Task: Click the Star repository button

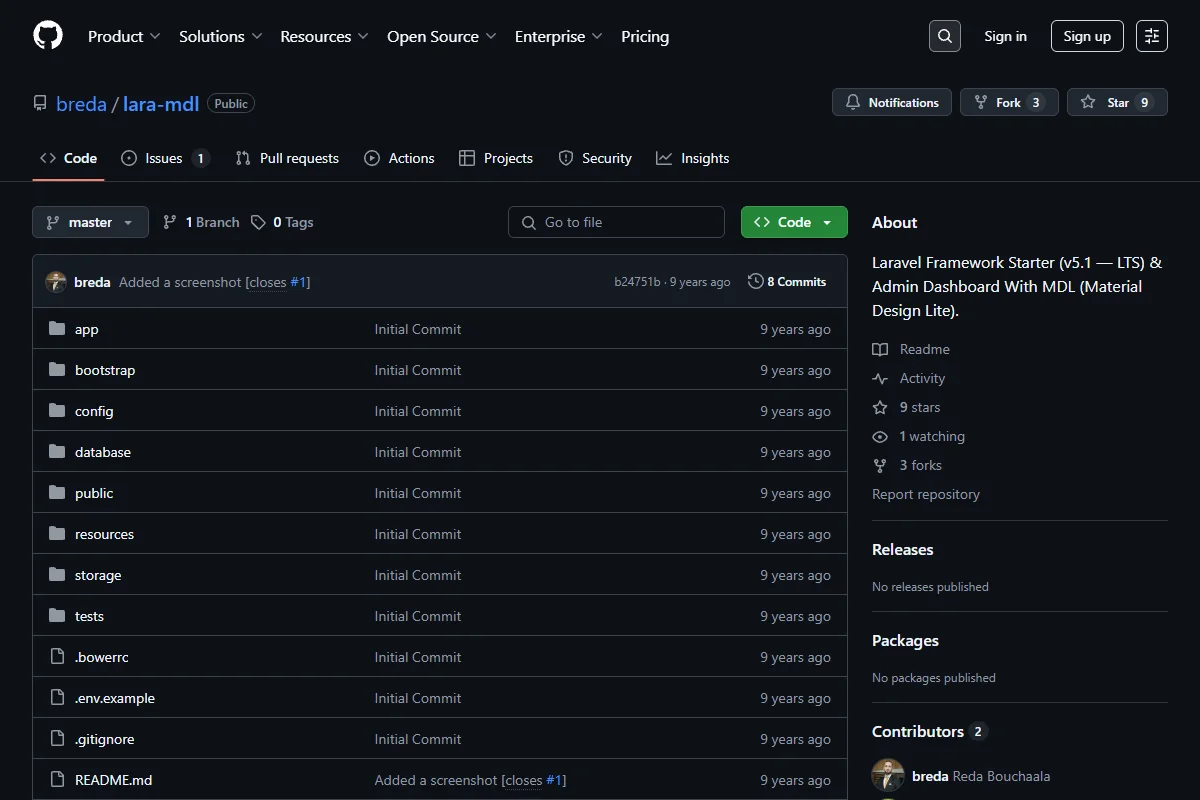Action: [x=1117, y=102]
